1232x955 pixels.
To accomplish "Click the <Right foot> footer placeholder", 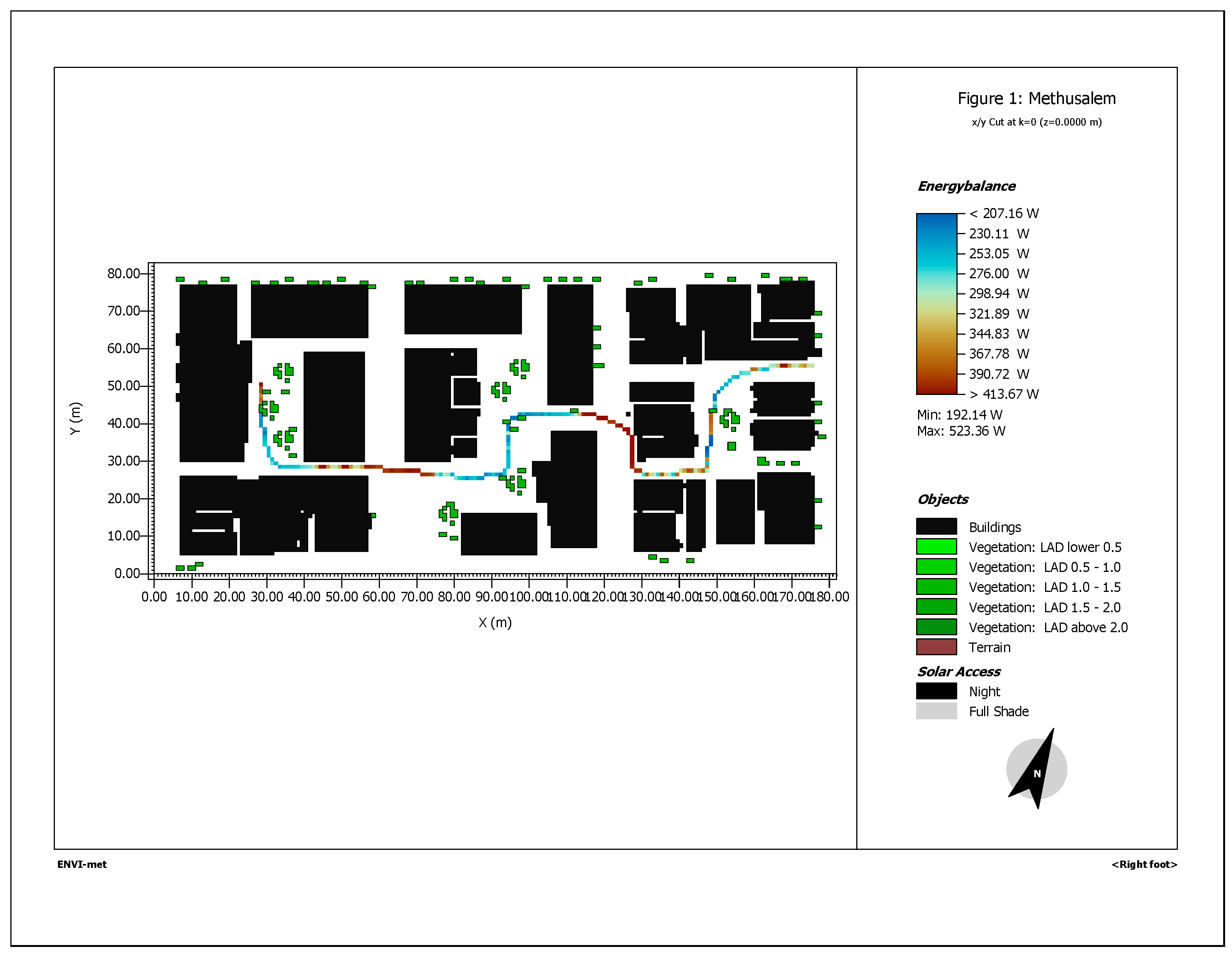I will point(1144,864).
